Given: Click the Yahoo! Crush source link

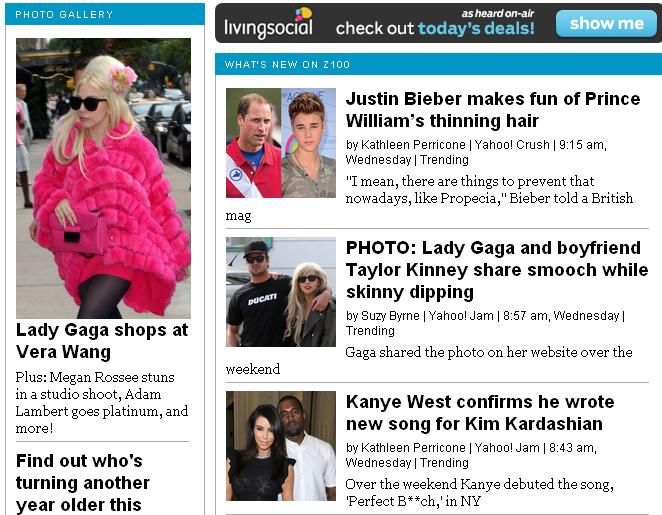Looking at the screenshot, I should tap(512, 145).
